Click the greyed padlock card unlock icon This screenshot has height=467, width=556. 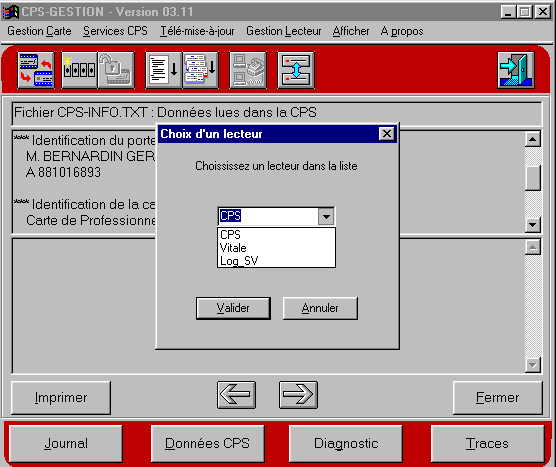pos(116,70)
